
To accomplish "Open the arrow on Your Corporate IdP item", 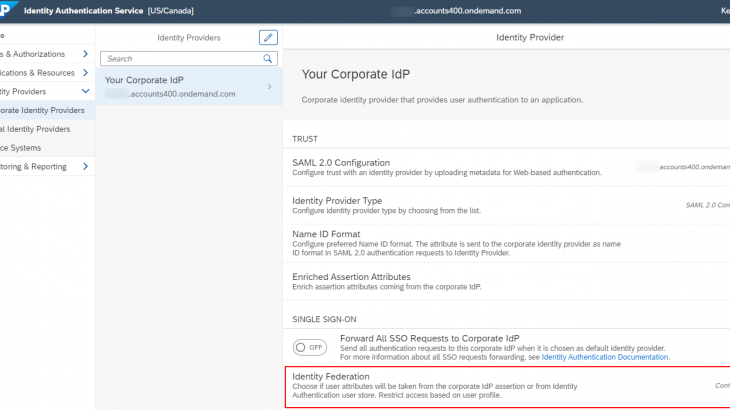I will [x=270, y=87].
